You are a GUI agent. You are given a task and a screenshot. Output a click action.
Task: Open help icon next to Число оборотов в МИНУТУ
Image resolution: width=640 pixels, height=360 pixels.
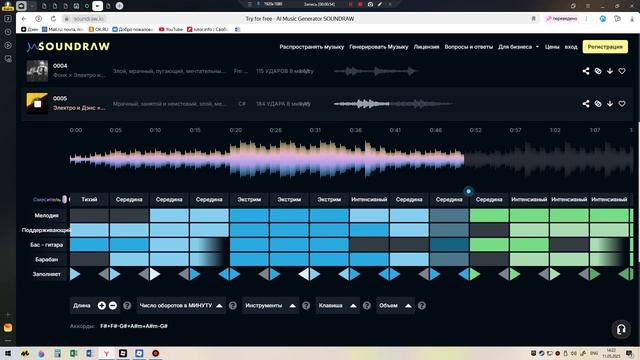233,305
